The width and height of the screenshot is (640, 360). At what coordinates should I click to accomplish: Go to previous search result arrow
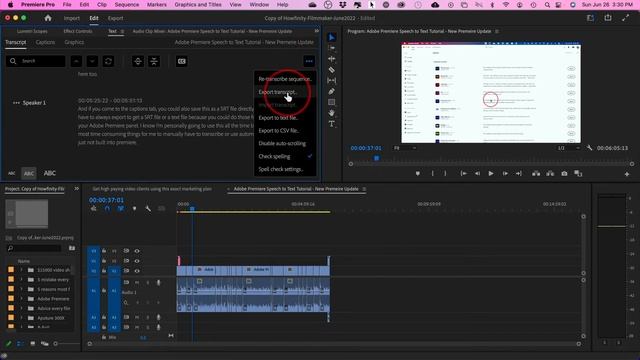pyautogui.click(x=76, y=61)
